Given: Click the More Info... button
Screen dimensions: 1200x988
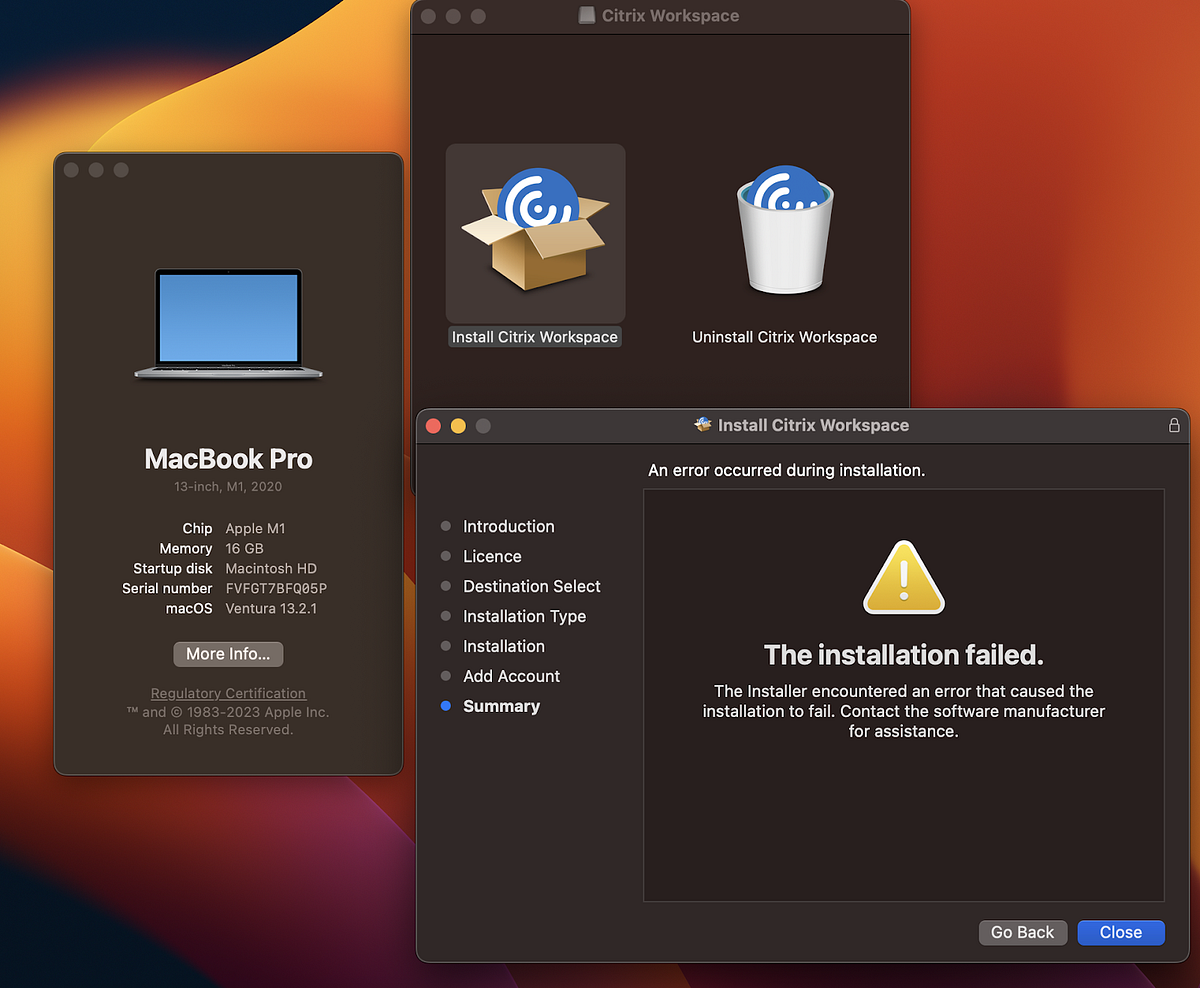Looking at the screenshot, I should coord(228,653).
